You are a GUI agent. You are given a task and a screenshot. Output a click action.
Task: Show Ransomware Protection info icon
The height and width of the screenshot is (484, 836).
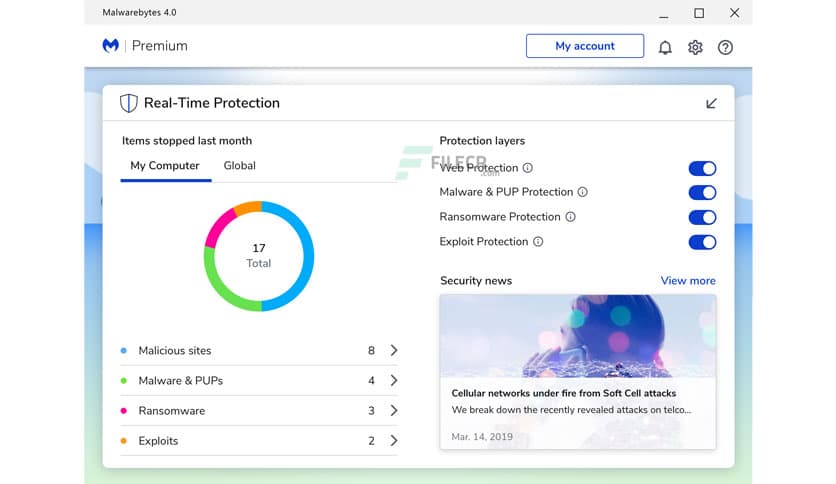point(570,217)
